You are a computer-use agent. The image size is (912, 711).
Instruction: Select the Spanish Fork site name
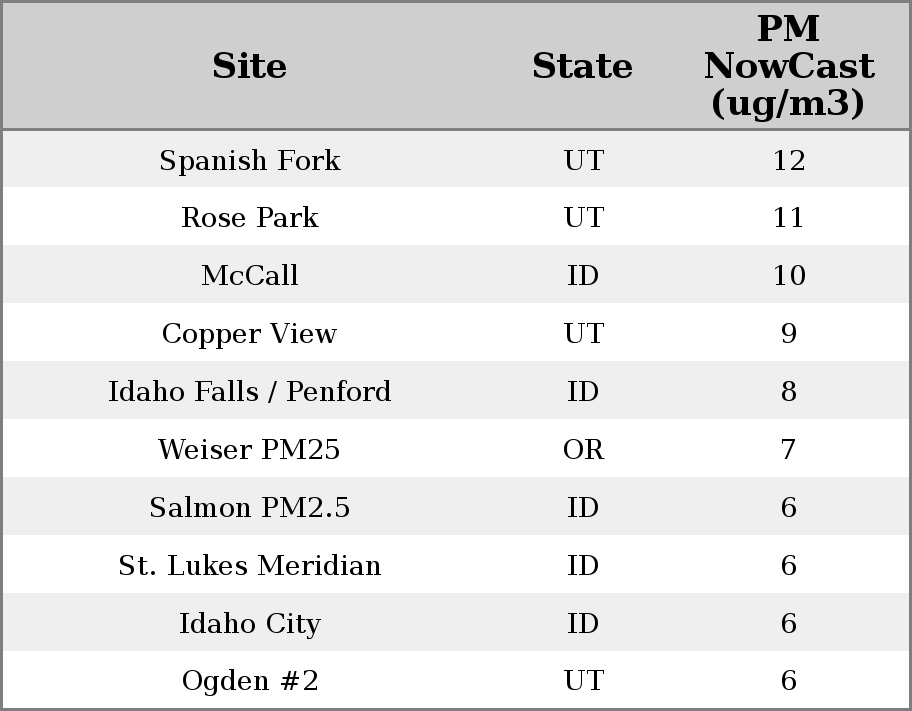[250, 161]
